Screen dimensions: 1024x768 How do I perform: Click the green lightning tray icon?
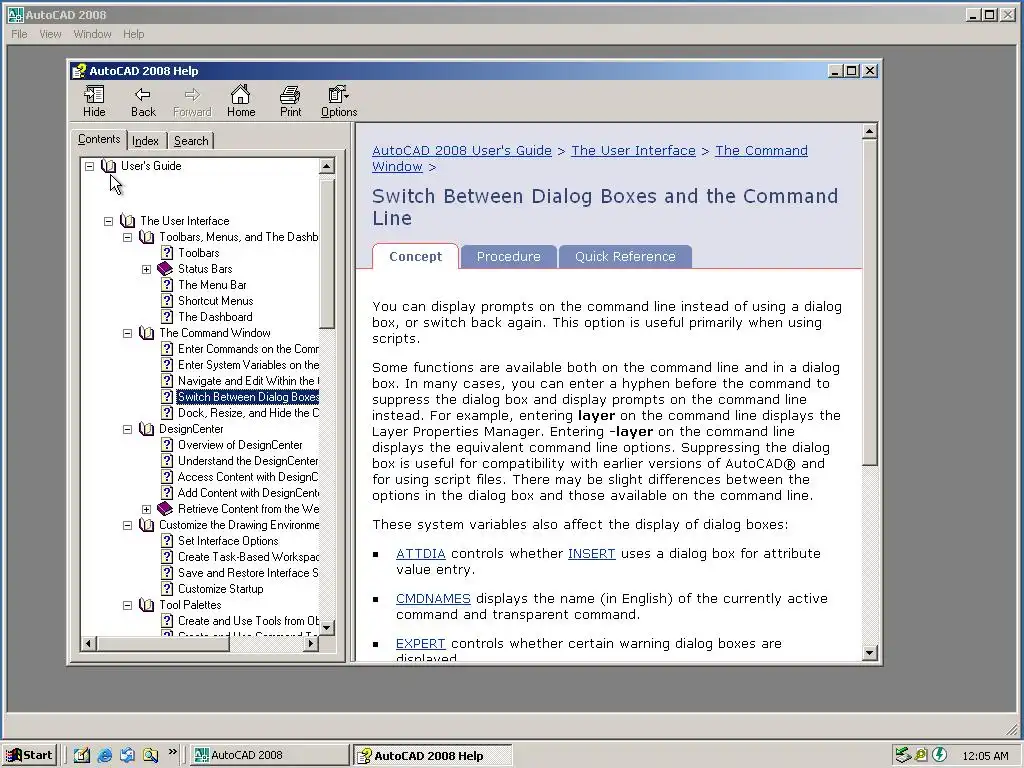point(940,755)
